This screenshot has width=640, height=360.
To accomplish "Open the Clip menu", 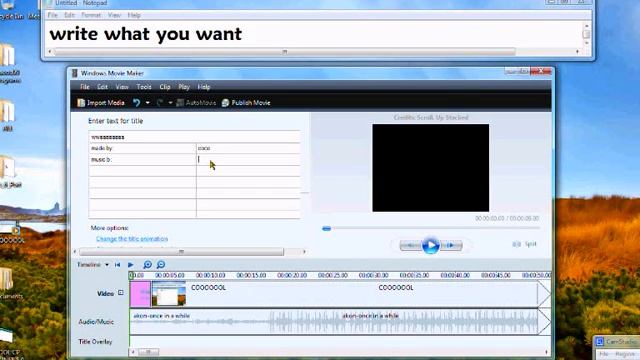I will pos(165,87).
